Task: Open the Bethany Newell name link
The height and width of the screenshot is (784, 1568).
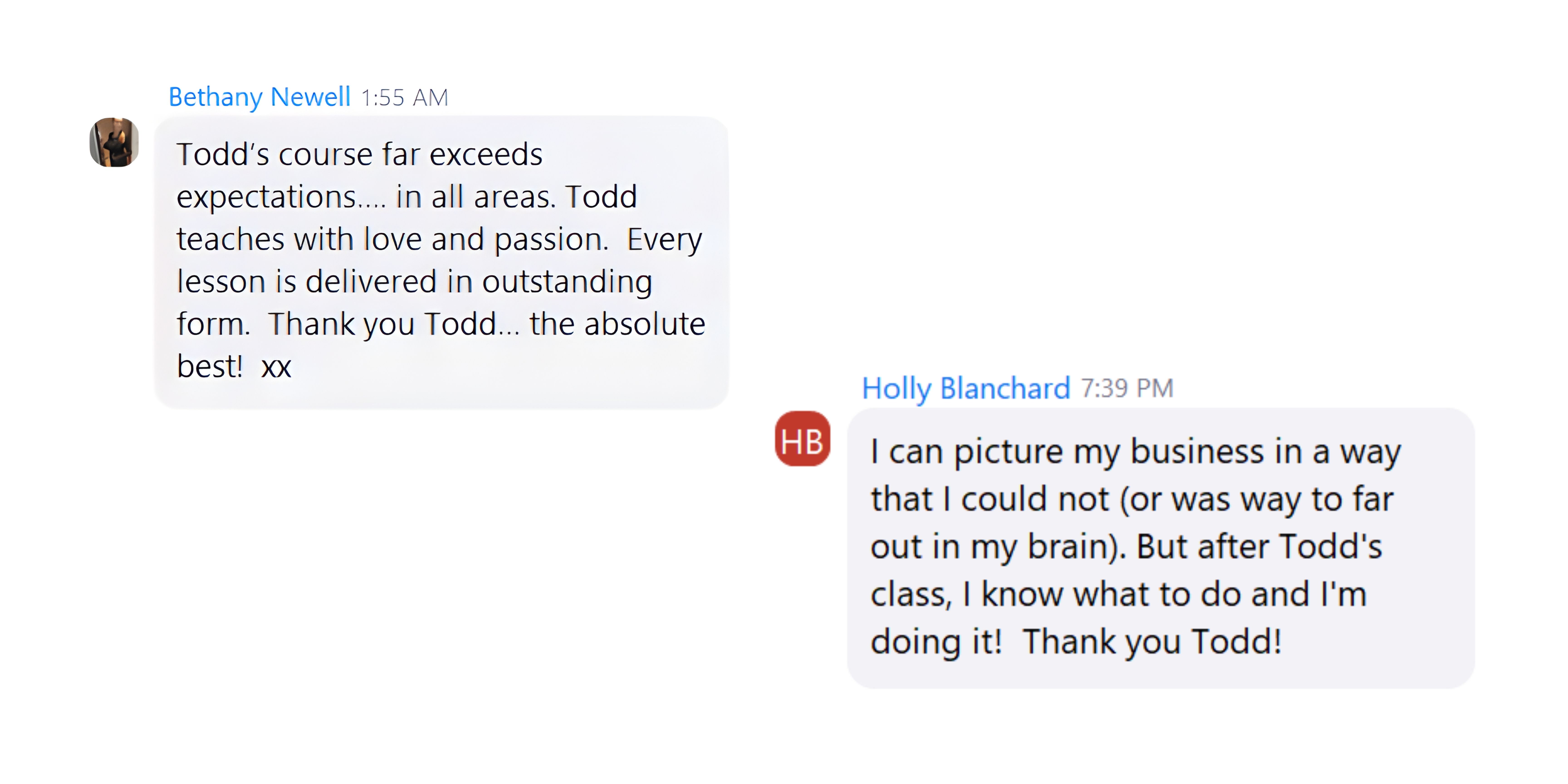Action: click(x=259, y=97)
